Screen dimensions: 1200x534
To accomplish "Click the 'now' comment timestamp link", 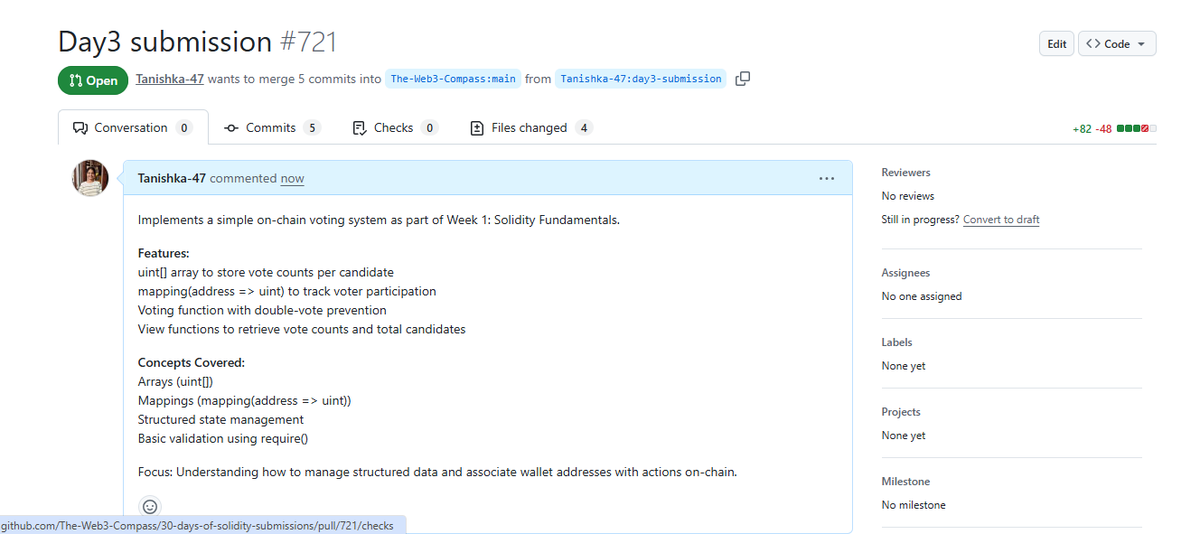I will coord(292,179).
